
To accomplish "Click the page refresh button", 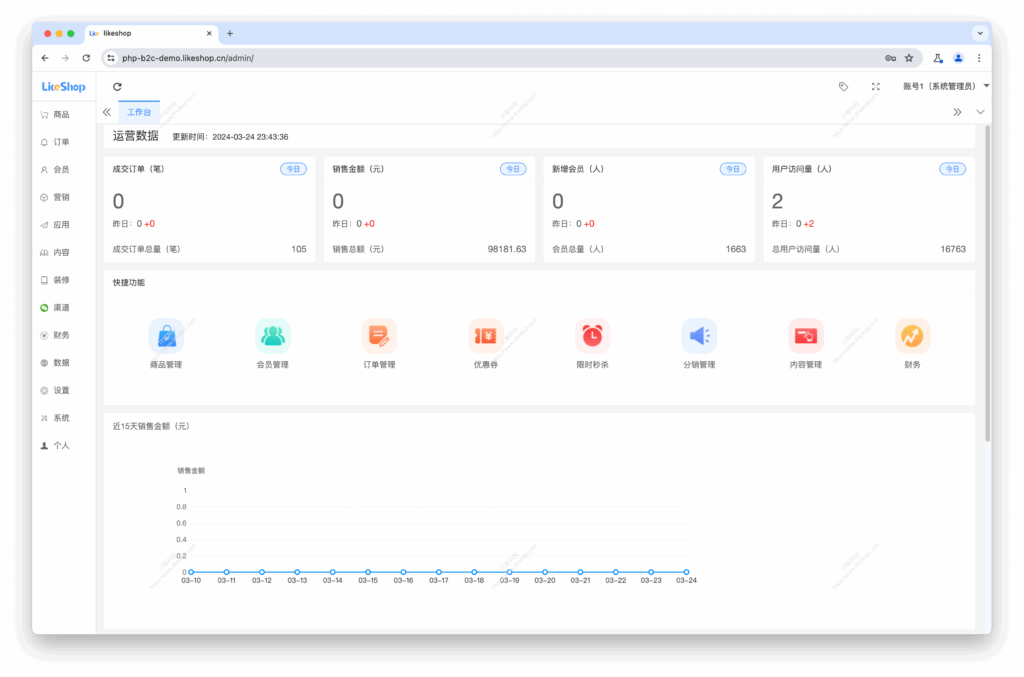I will 118,86.
